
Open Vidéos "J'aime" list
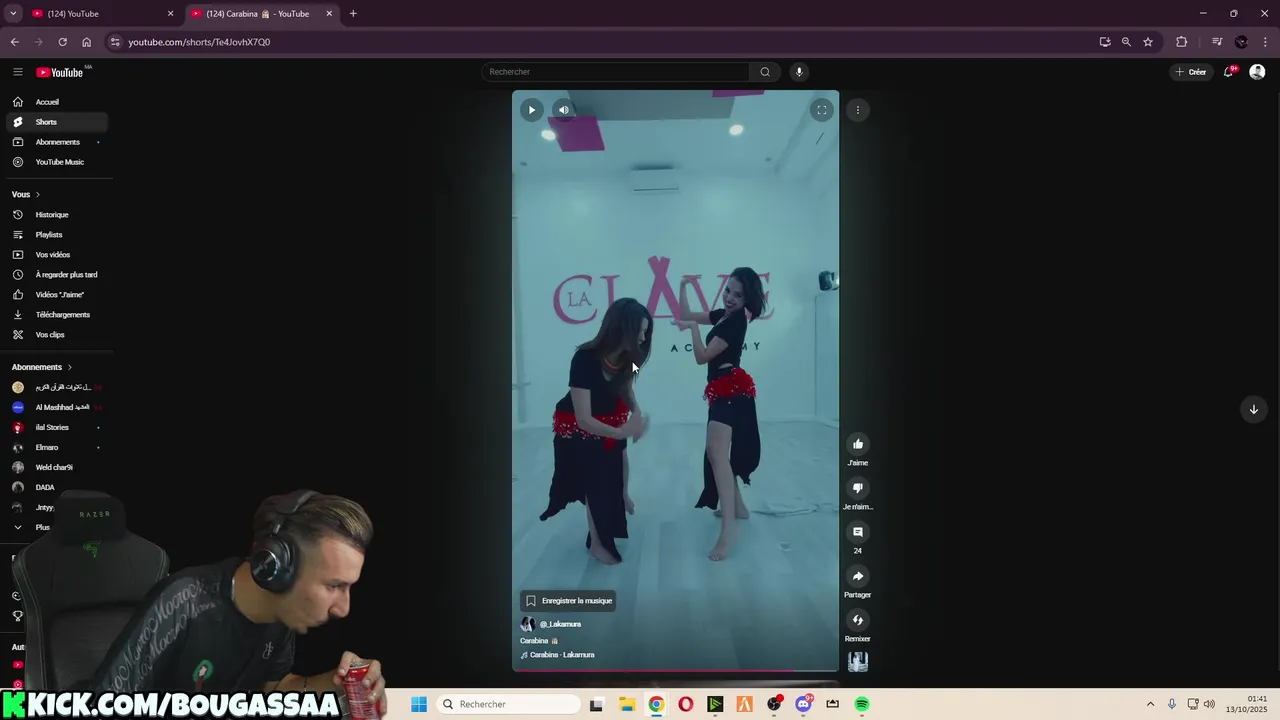(57, 295)
